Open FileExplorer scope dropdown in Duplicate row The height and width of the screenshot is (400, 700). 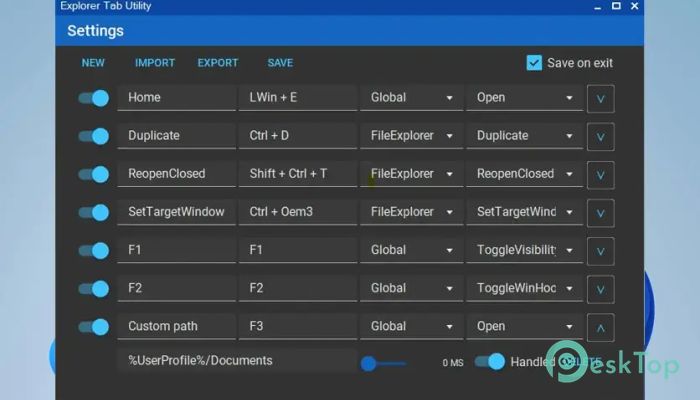coord(412,136)
